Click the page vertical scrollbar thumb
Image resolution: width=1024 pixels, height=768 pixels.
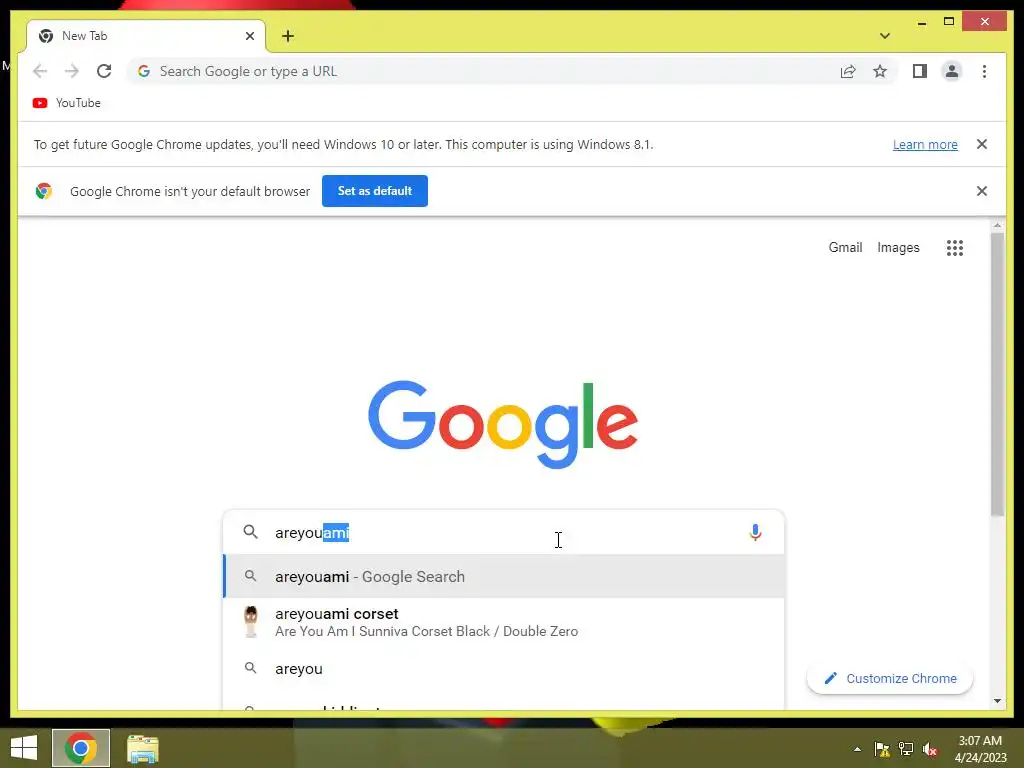(997, 376)
